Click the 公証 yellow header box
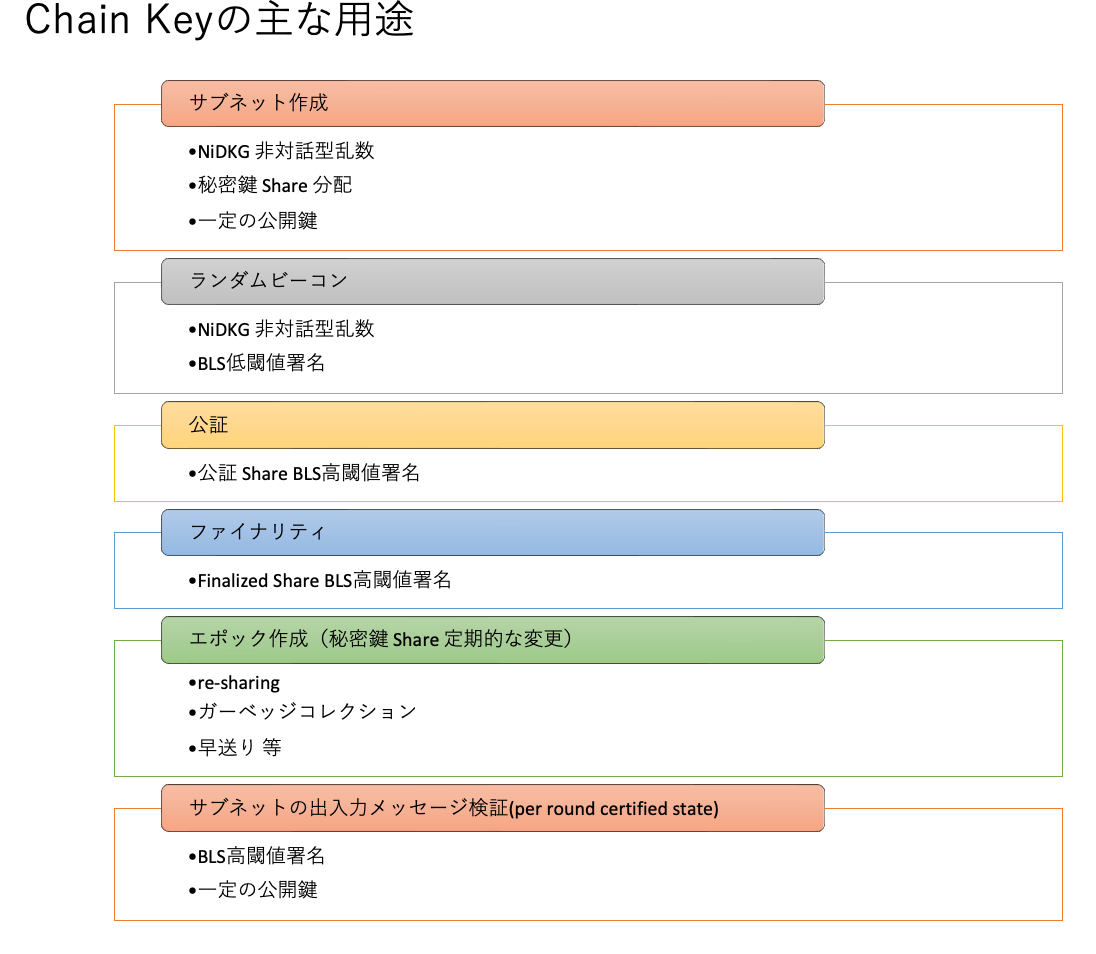The height and width of the screenshot is (954, 1096). point(493,425)
